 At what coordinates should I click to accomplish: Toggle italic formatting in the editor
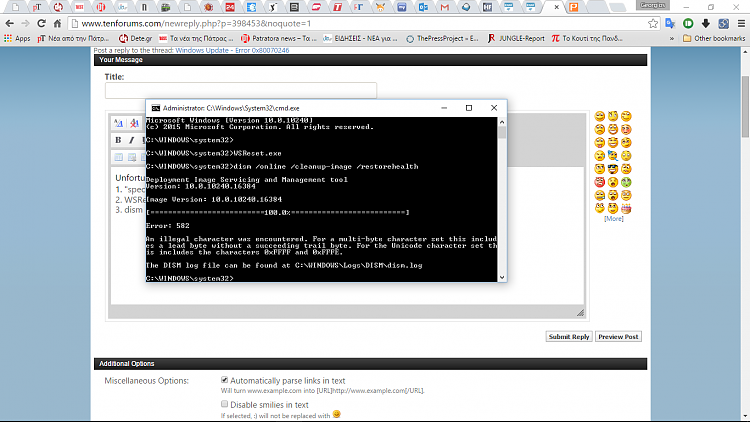point(132,140)
